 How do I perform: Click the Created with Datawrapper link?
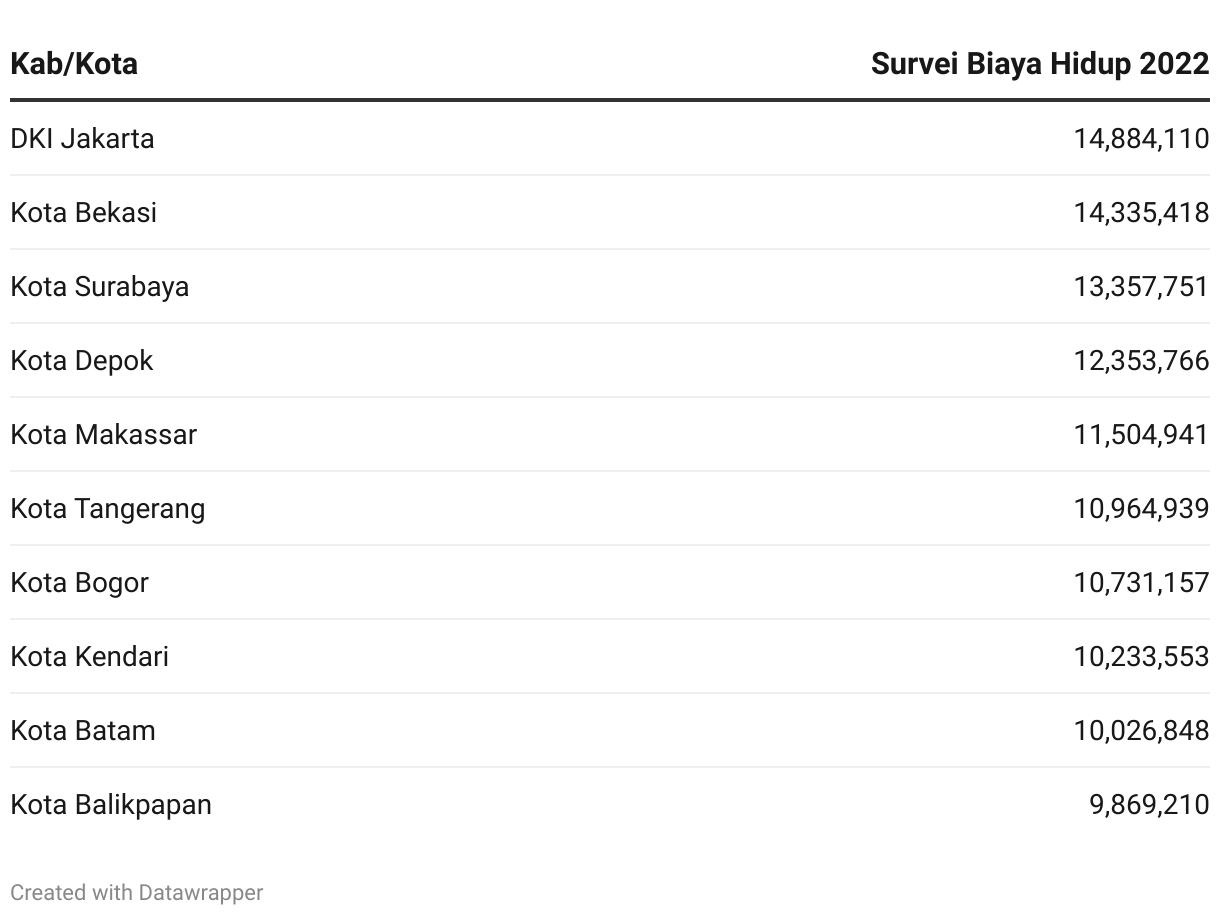[x=137, y=892]
